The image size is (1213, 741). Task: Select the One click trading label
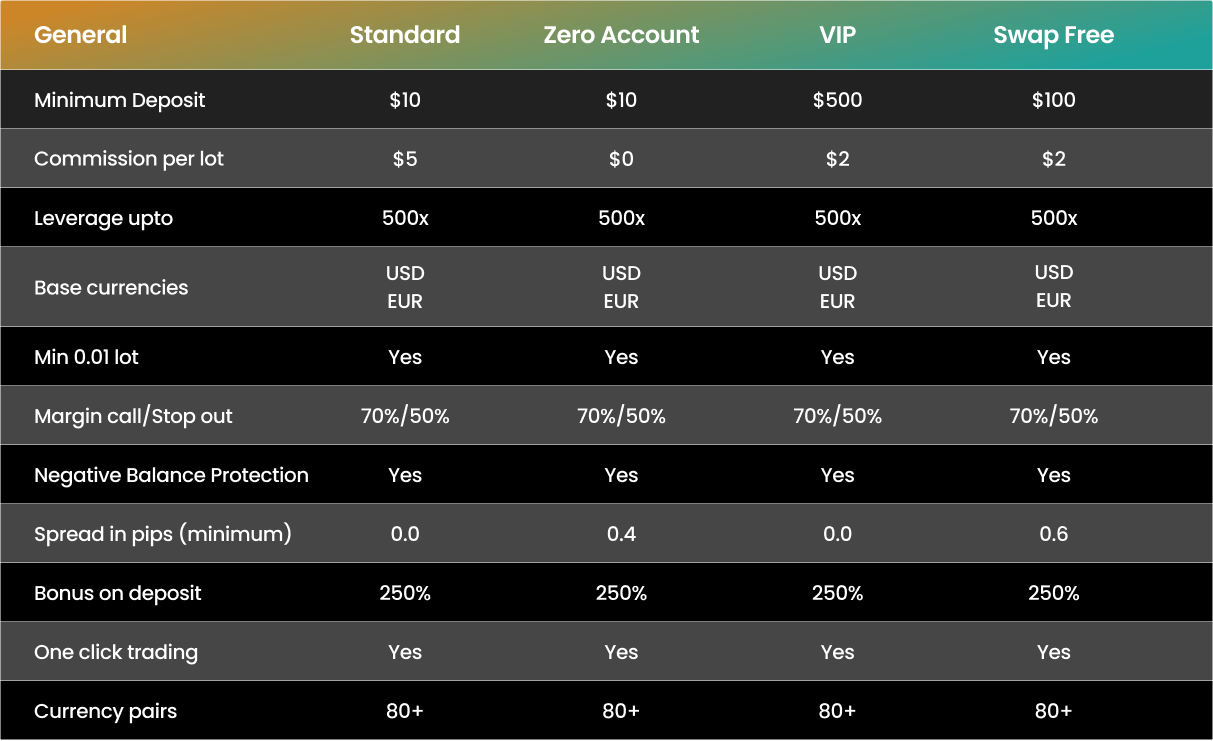point(116,652)
